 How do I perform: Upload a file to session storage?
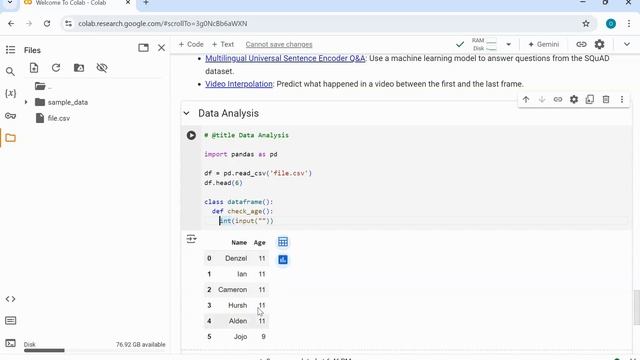click(x=34, y=68)
